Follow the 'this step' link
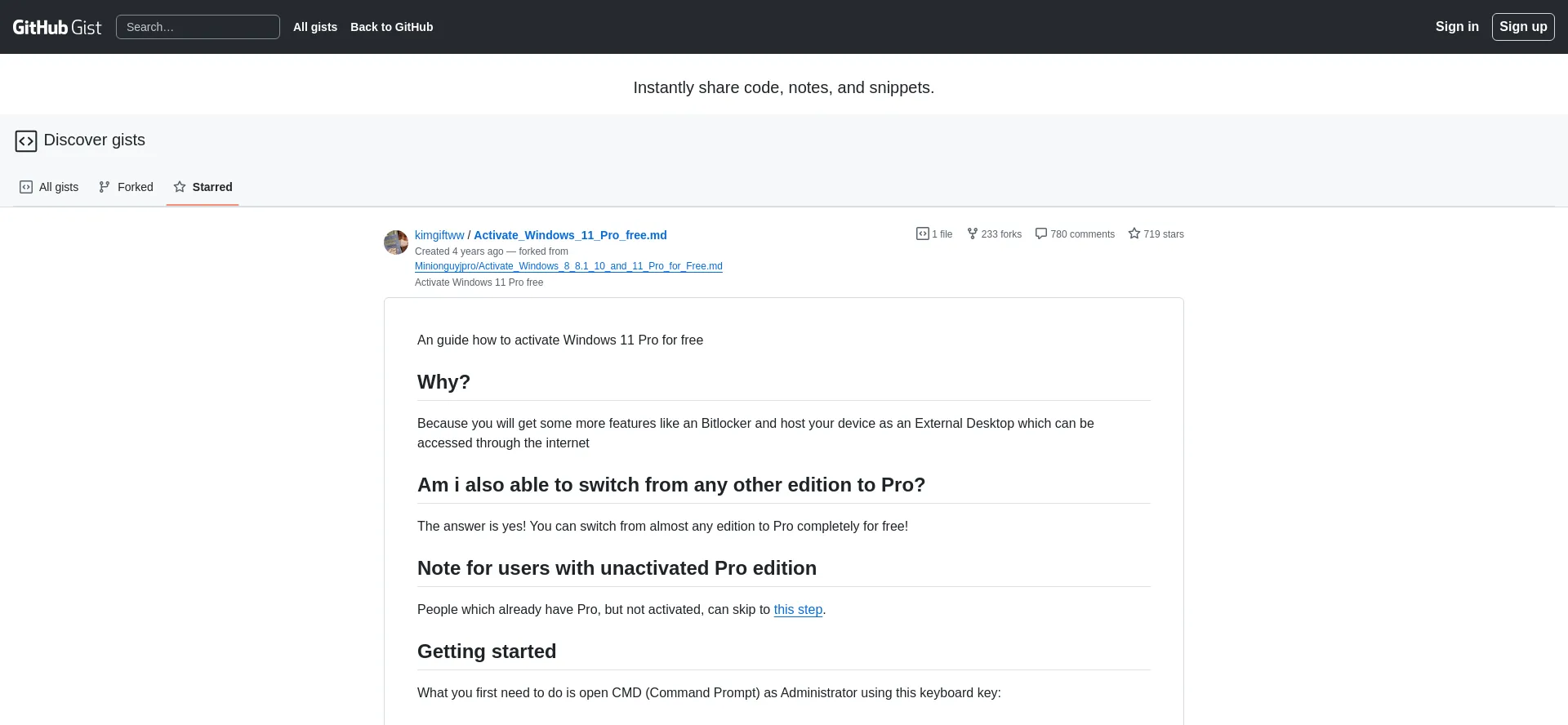The image size is (1568, 725). click(798, 610)
